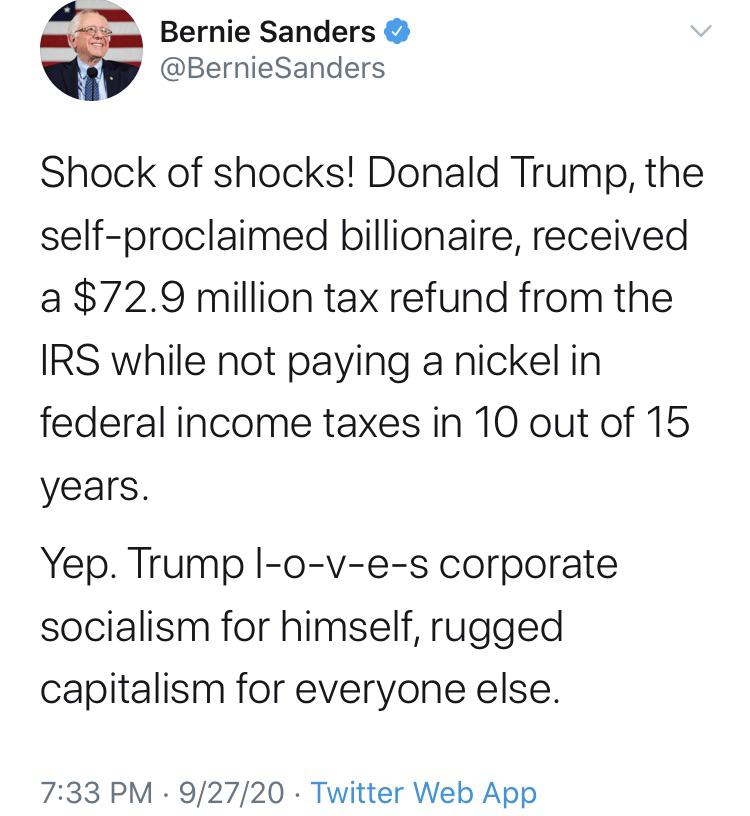Click the Bernie Sanders display name
This screenshot has width=750, height=816.
point(267,32)
